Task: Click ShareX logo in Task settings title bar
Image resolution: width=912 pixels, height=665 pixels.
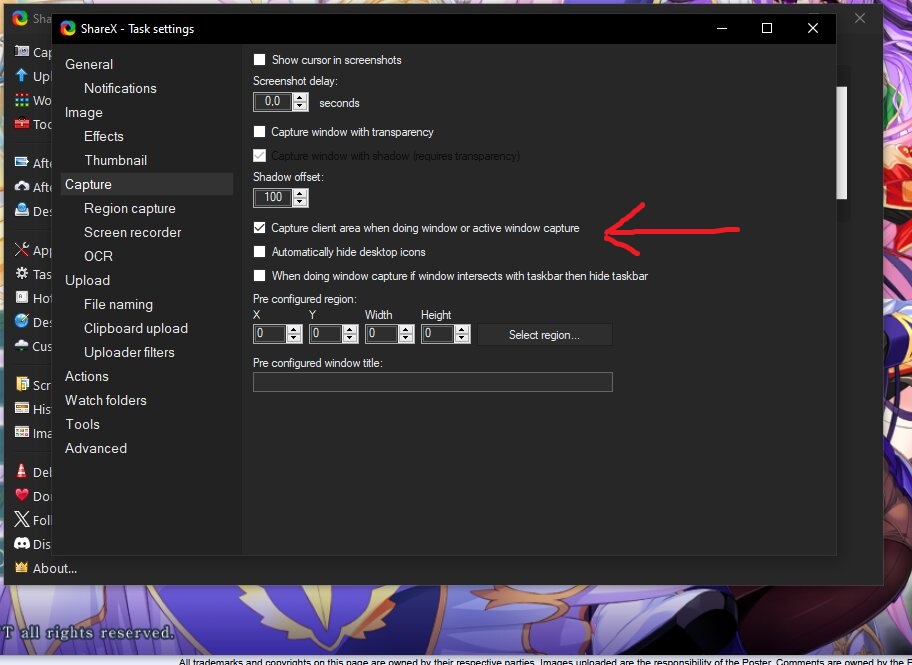Action: pos(68,29)
